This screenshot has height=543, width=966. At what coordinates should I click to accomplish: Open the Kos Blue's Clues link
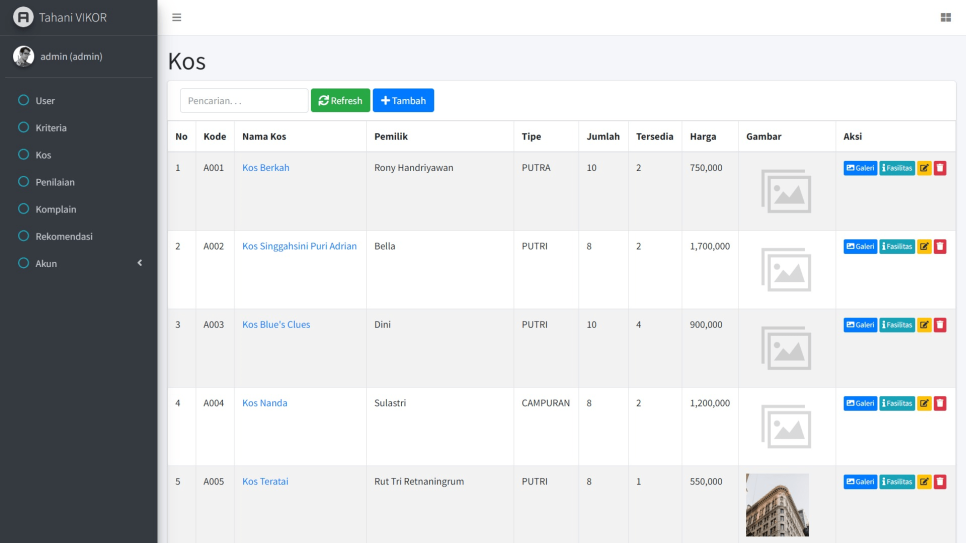(x=276, y=325)
